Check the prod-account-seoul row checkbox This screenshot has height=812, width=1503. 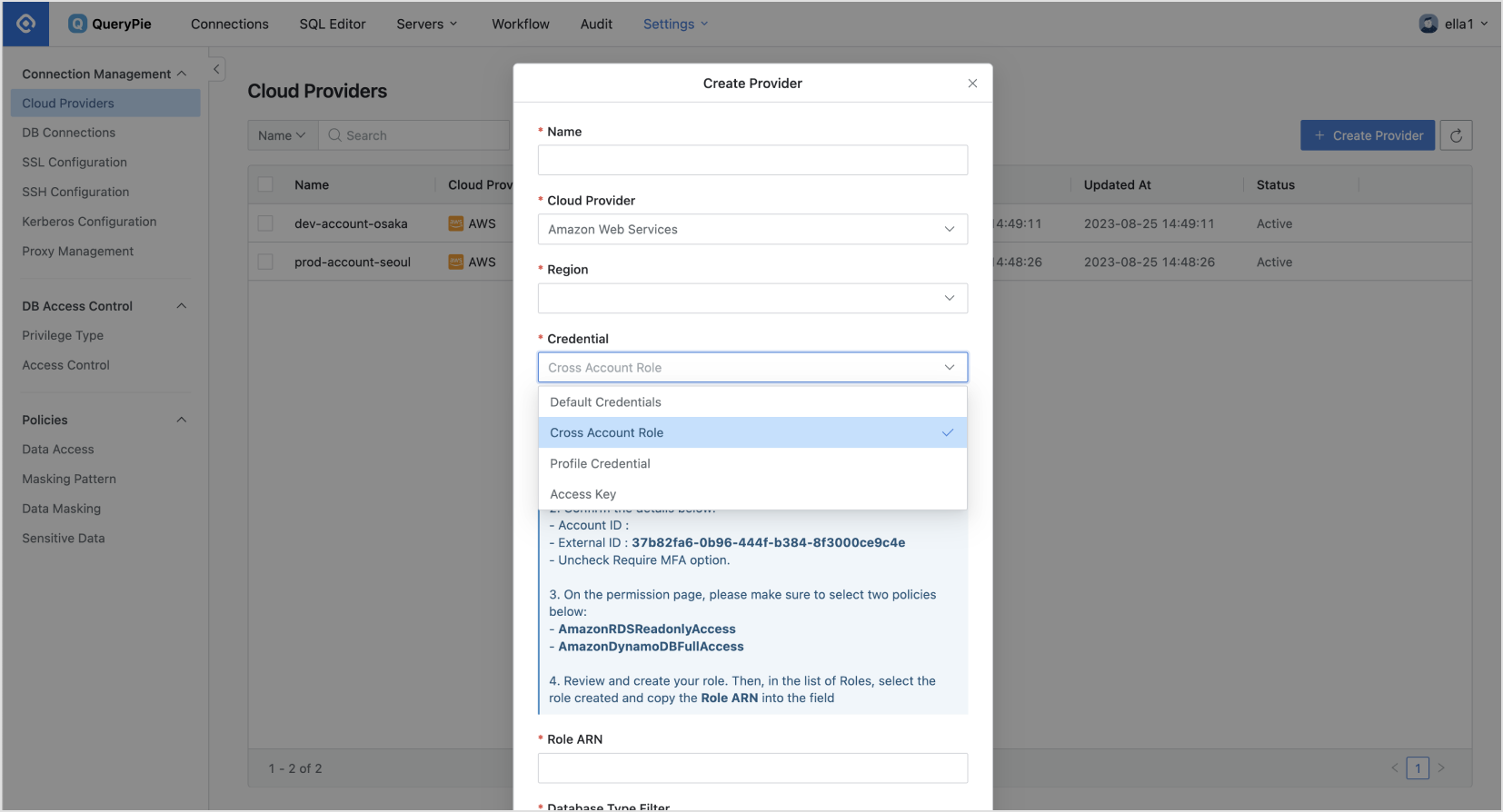(x=265, y=262)
